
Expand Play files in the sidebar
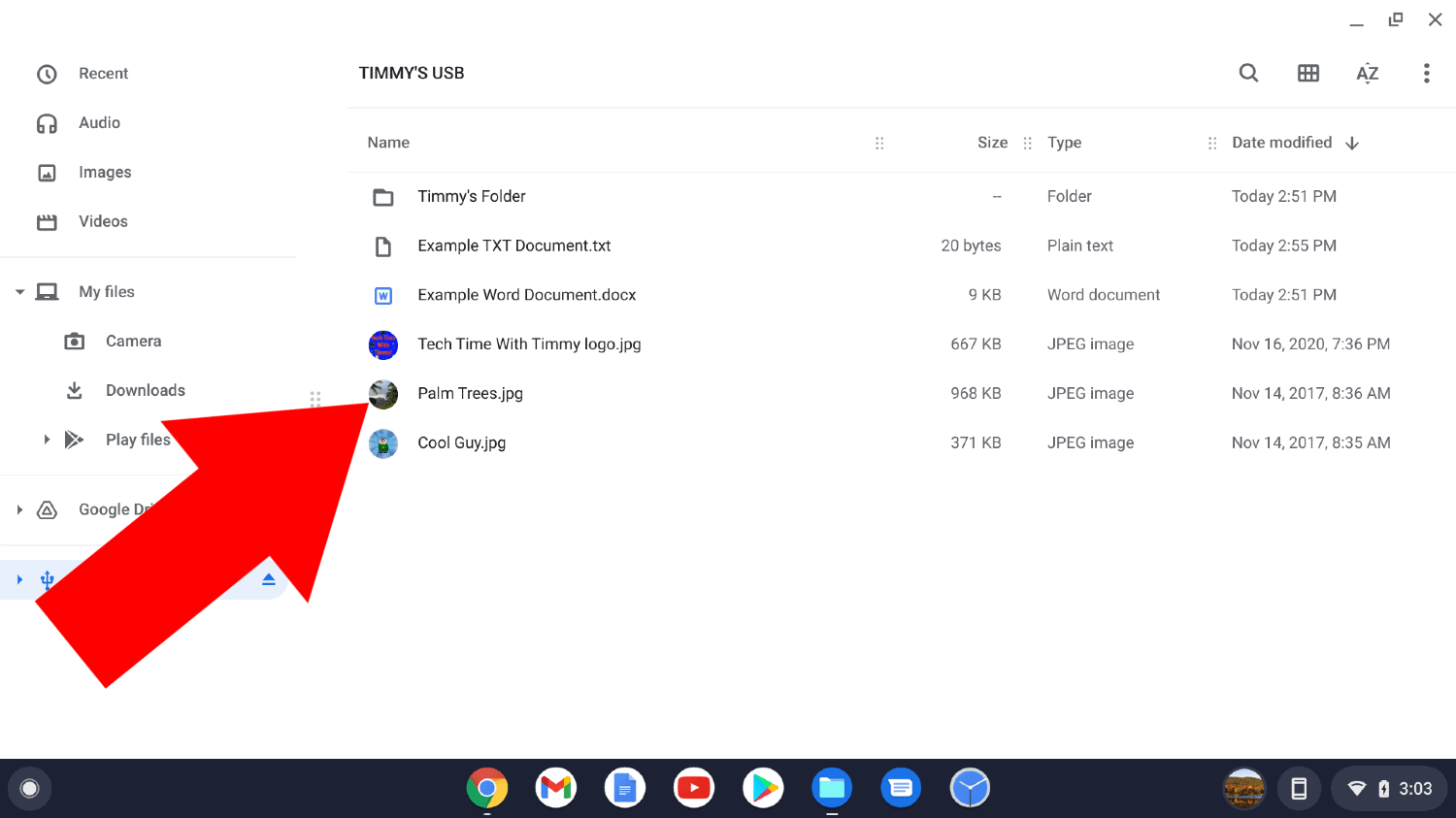click(46, 439)
